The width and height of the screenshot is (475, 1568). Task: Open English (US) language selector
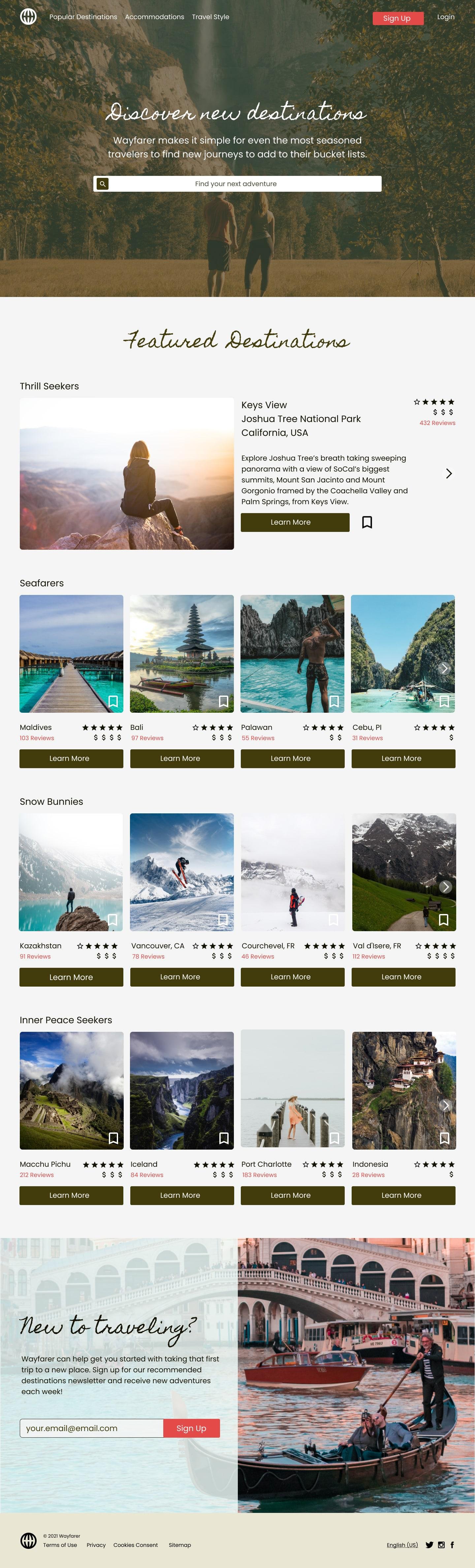tap(402, 1545)
